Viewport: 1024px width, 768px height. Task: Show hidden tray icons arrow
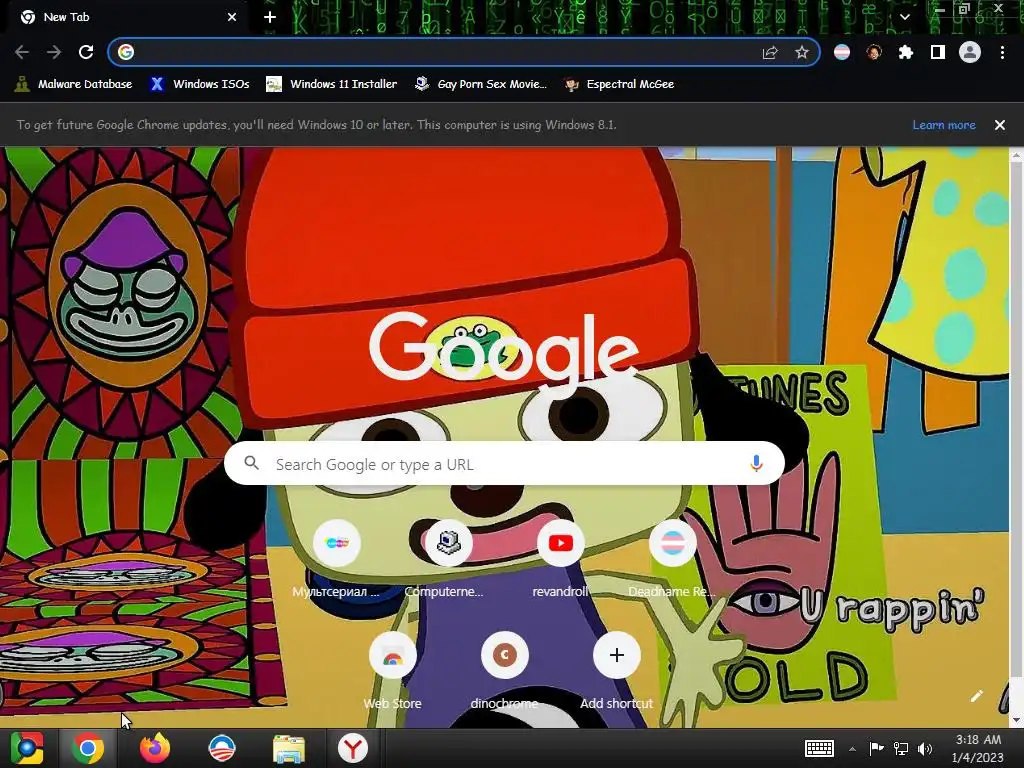point(852,749)
